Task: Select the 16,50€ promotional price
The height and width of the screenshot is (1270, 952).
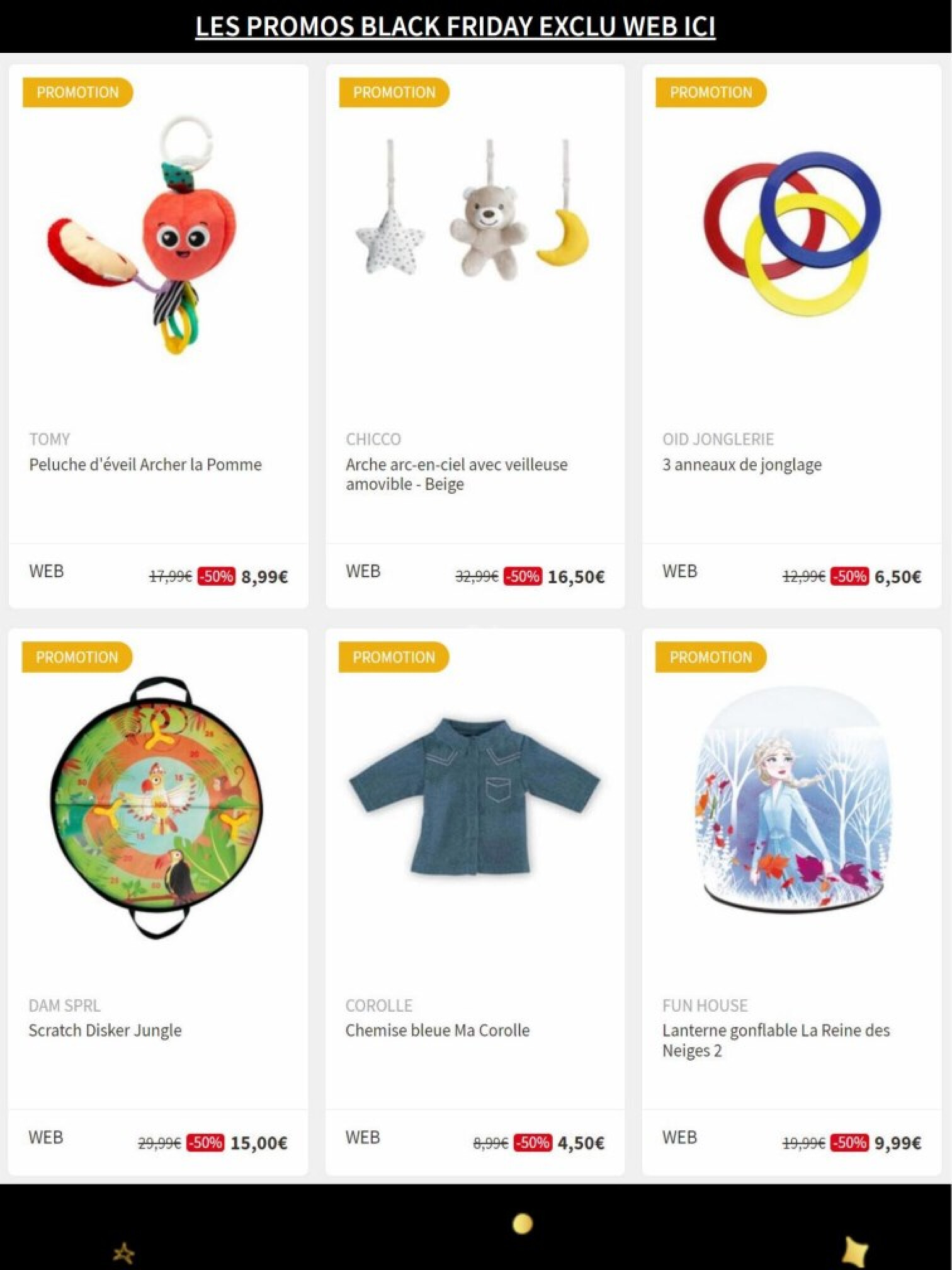Action: coord(576,577)
